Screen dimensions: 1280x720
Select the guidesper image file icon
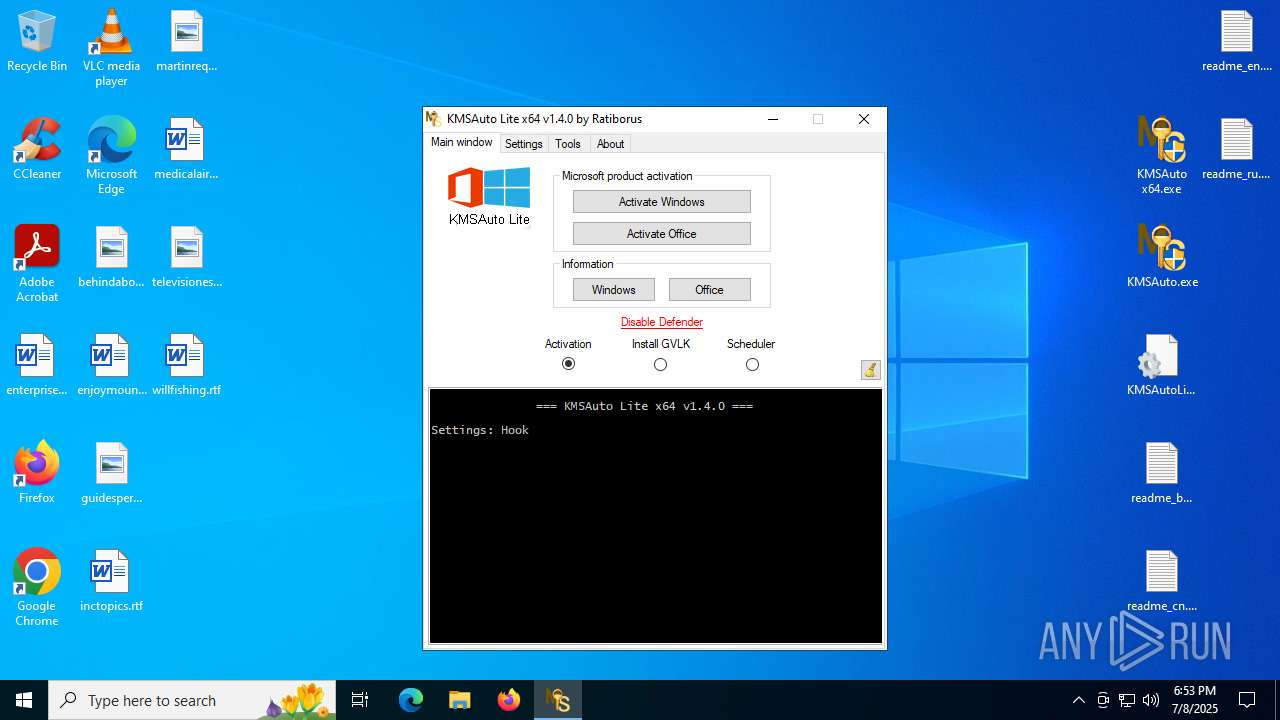pos(111,474)
